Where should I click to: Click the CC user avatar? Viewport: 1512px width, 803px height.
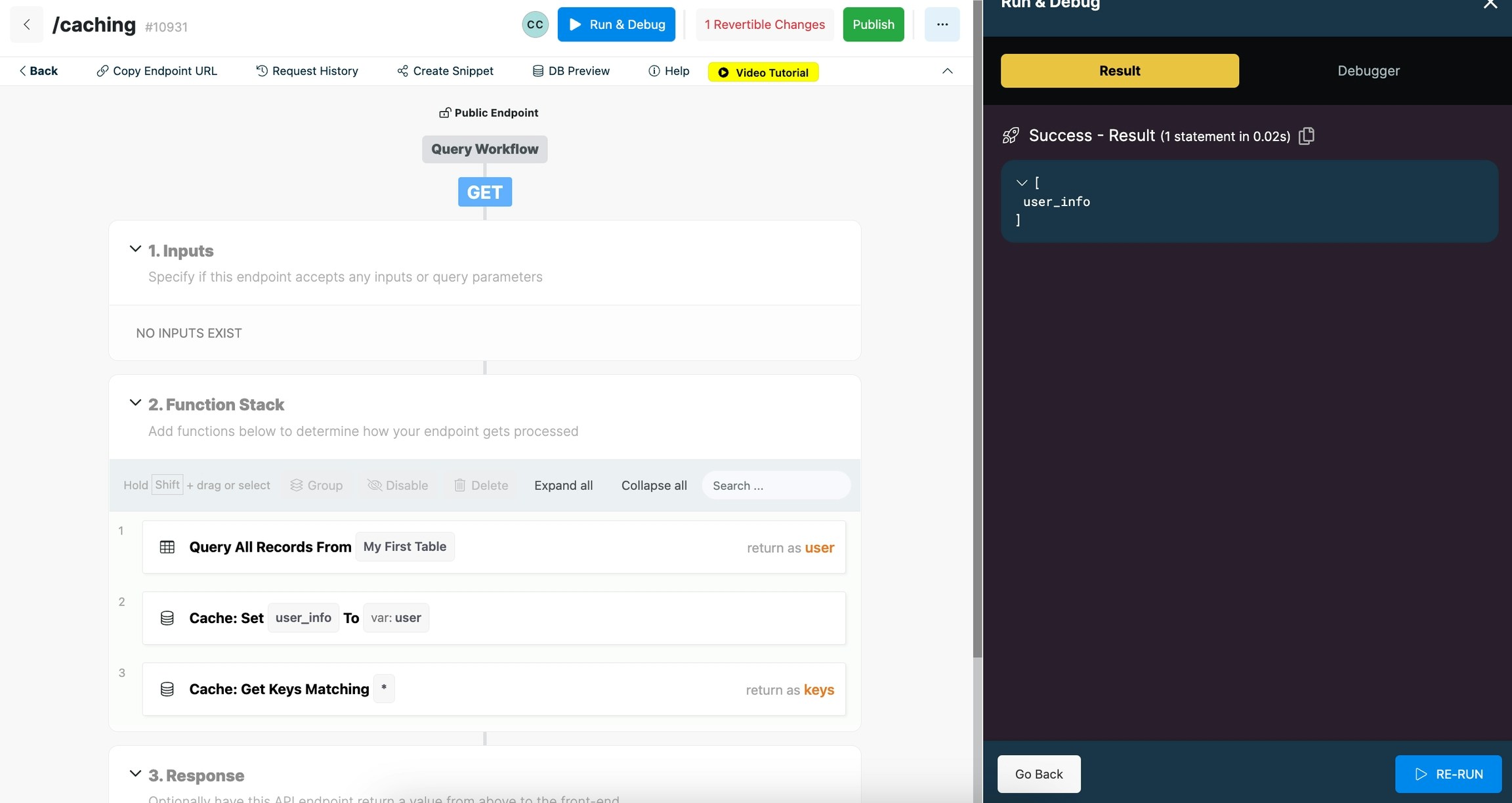[x=535, y=24]
